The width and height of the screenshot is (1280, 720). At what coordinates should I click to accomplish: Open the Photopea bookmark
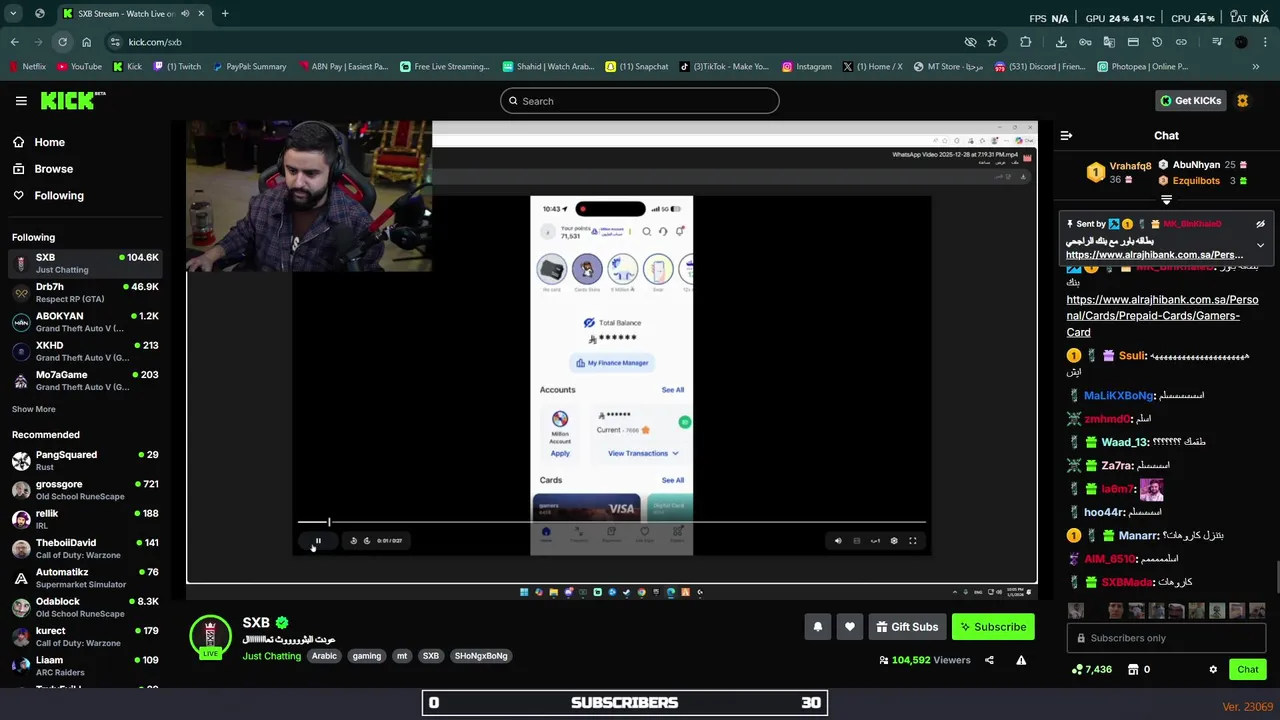(x=1142, y=67)
